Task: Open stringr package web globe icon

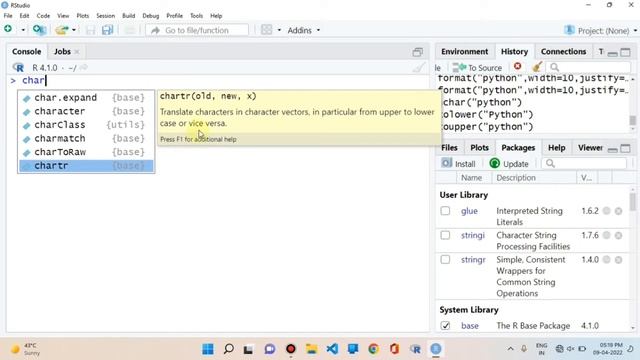Action: pos(607,260)
